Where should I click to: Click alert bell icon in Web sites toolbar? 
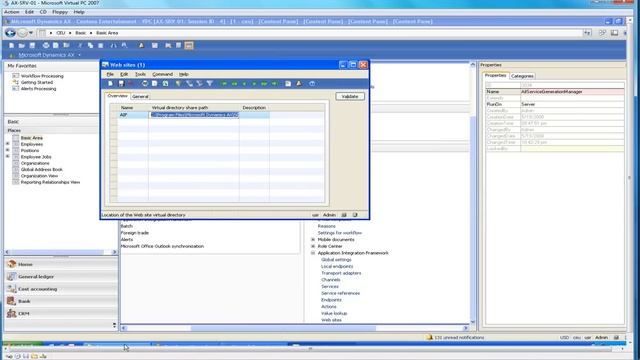click(299, 84)
